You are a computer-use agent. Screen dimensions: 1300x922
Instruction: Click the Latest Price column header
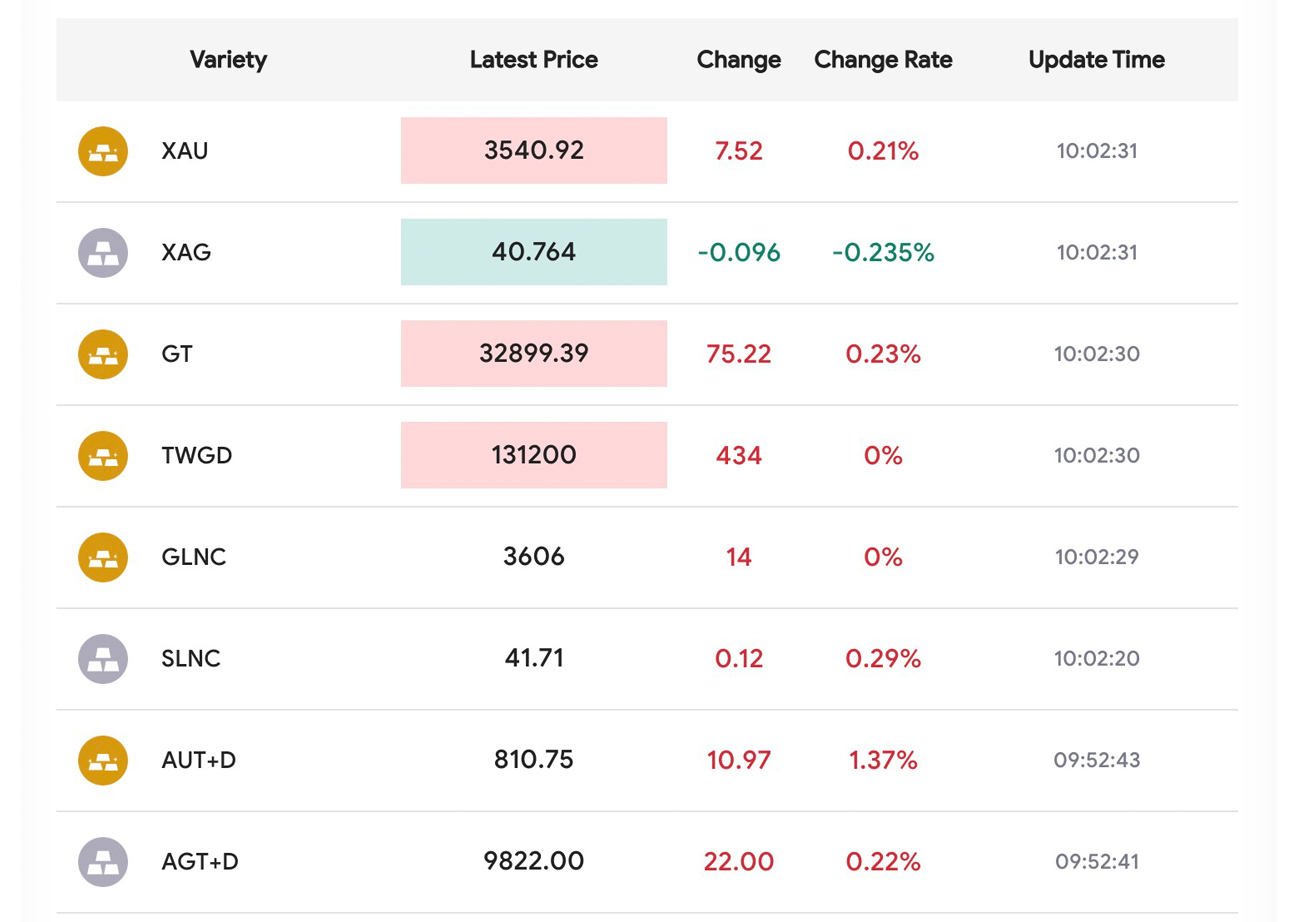point(534,60)
